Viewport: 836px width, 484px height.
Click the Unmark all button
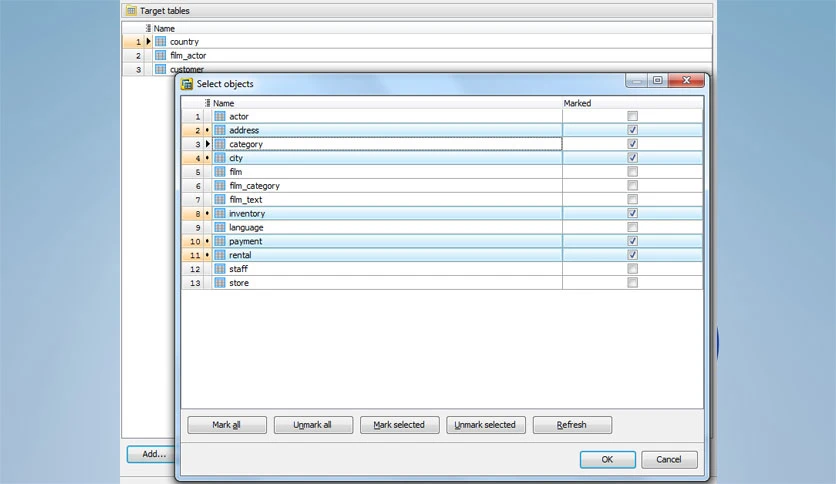point(313,425)
